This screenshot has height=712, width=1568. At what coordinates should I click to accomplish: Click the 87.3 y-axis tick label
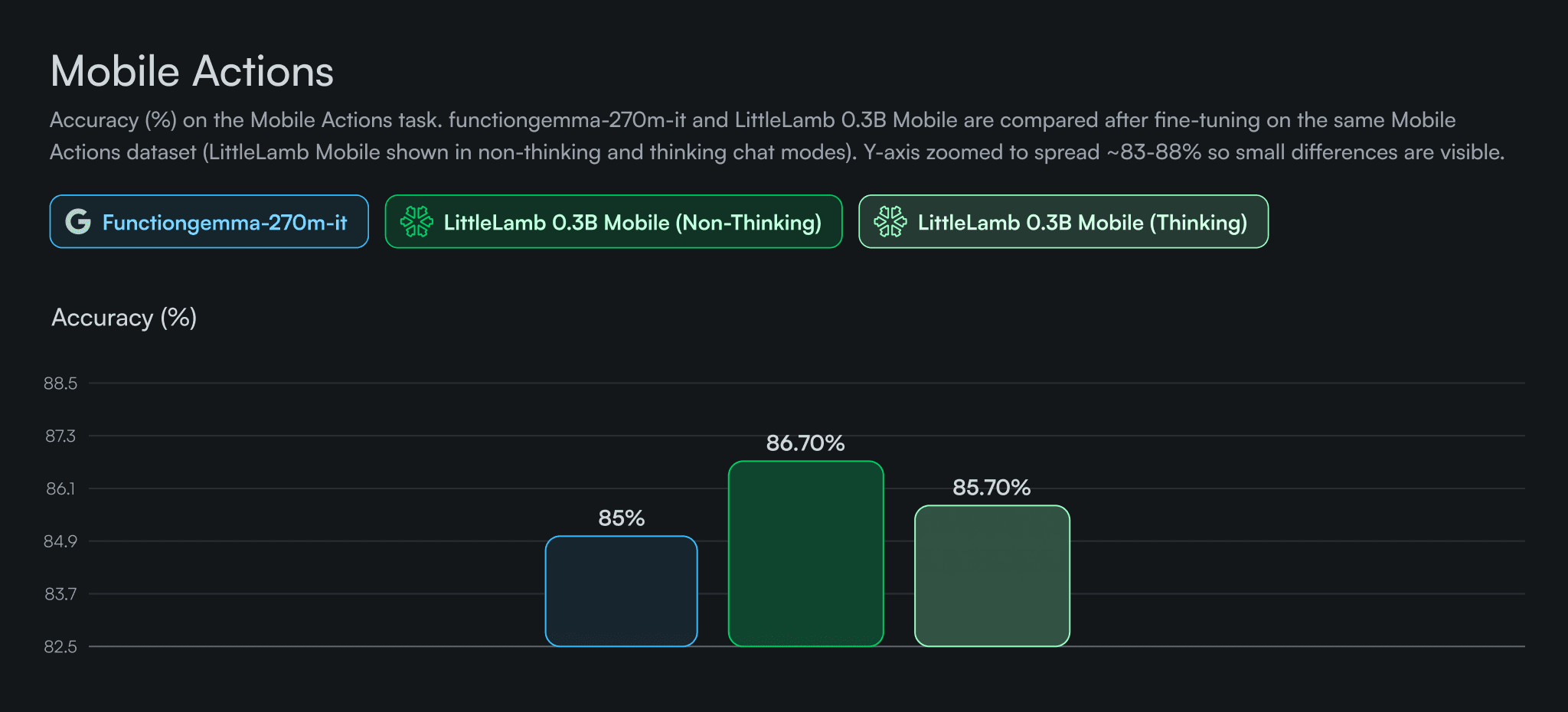point(60,436)
